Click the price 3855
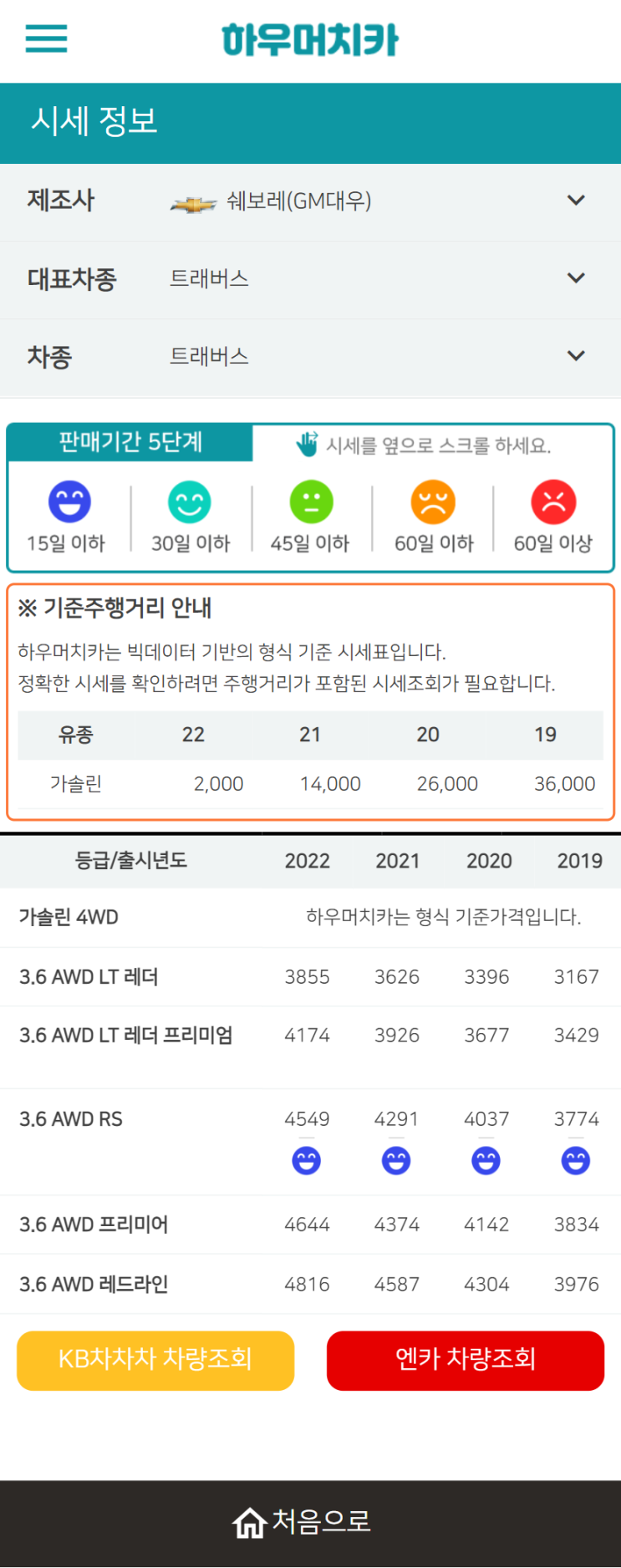Viewport: 621px width, 1568px height. (x=307, y=976)
